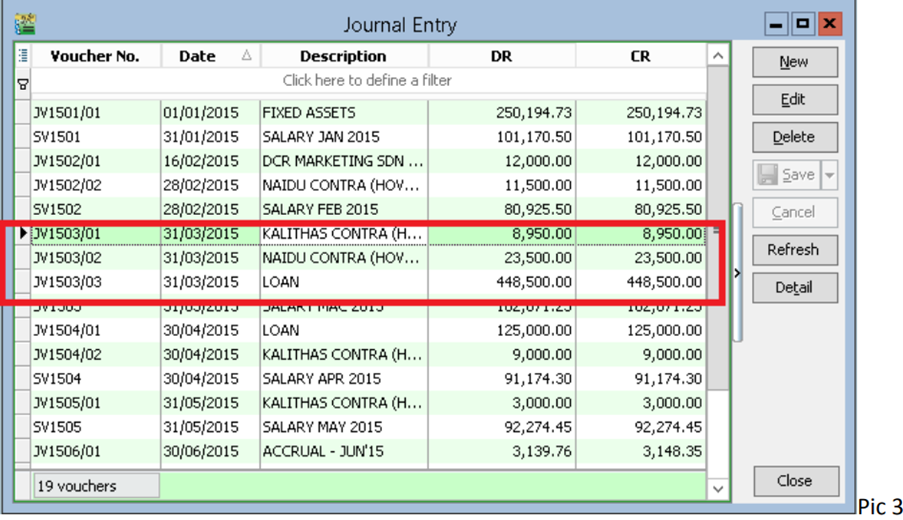Click Close button at bottom right
Image resolution: width=903 pixels, height=520 pixels.
tap(794, 481)
